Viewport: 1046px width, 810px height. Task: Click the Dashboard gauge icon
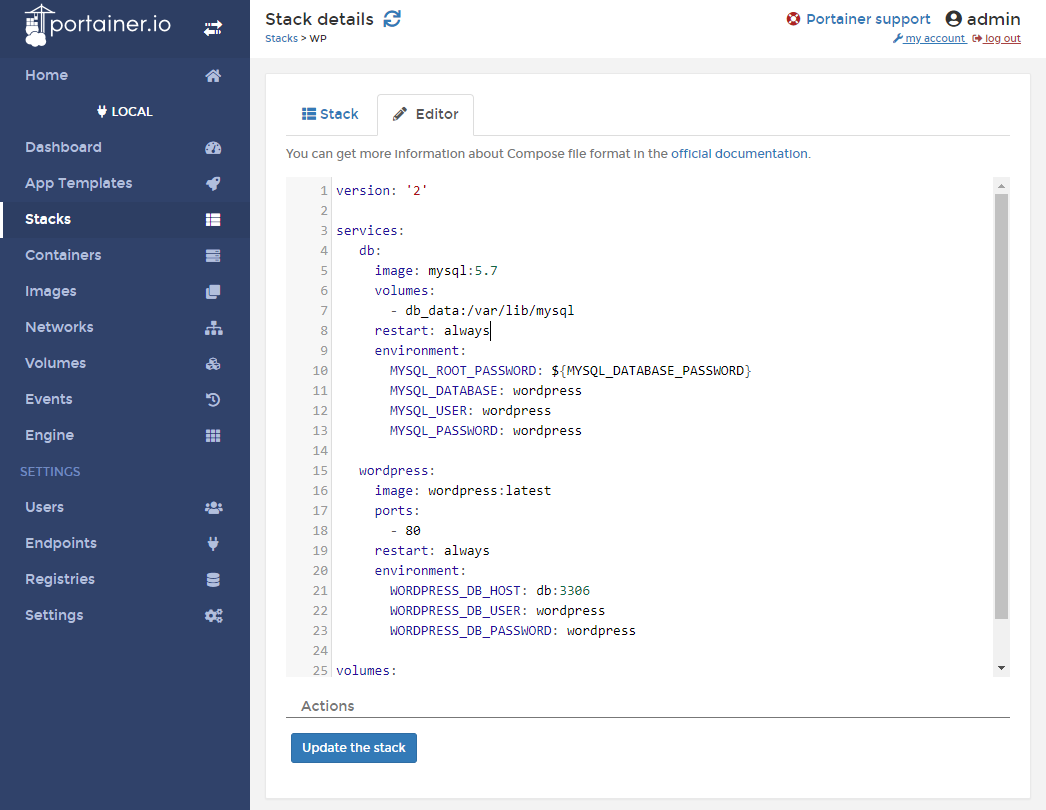pos(213,148)
